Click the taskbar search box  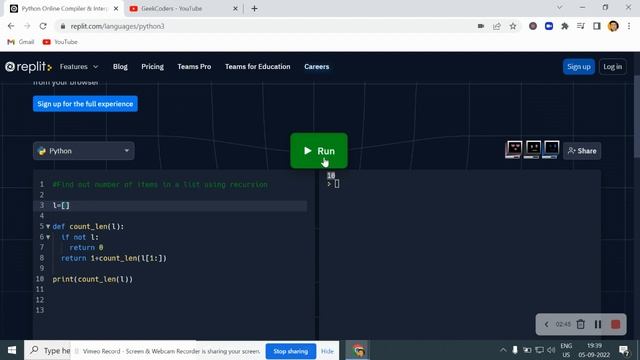pos(48,350)
